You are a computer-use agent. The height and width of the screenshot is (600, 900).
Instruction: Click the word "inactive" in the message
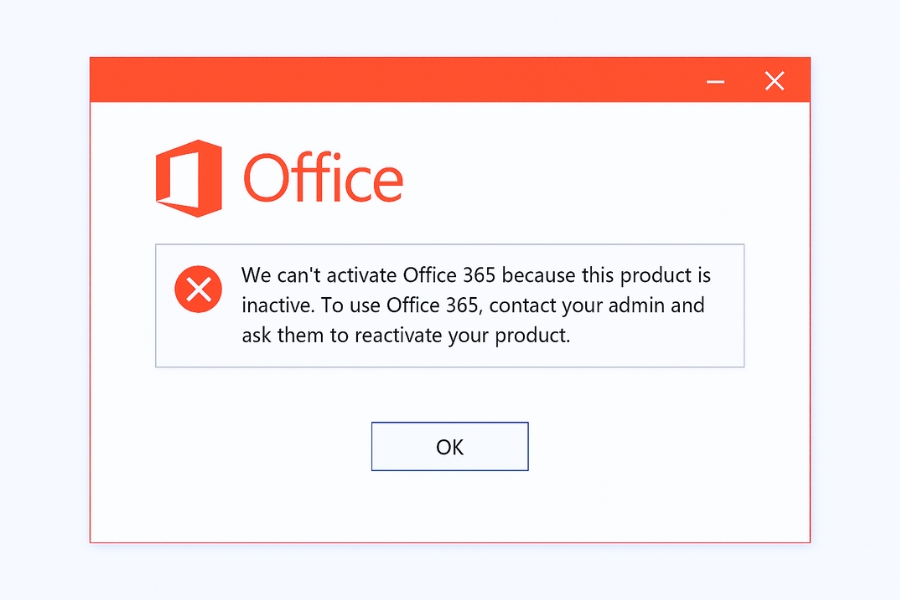coord(276,305)
